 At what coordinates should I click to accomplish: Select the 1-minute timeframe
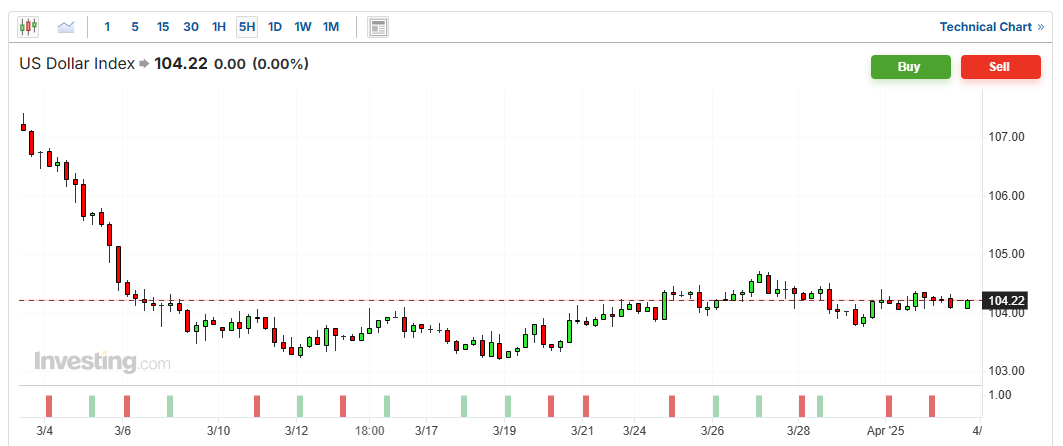point(107,27)
